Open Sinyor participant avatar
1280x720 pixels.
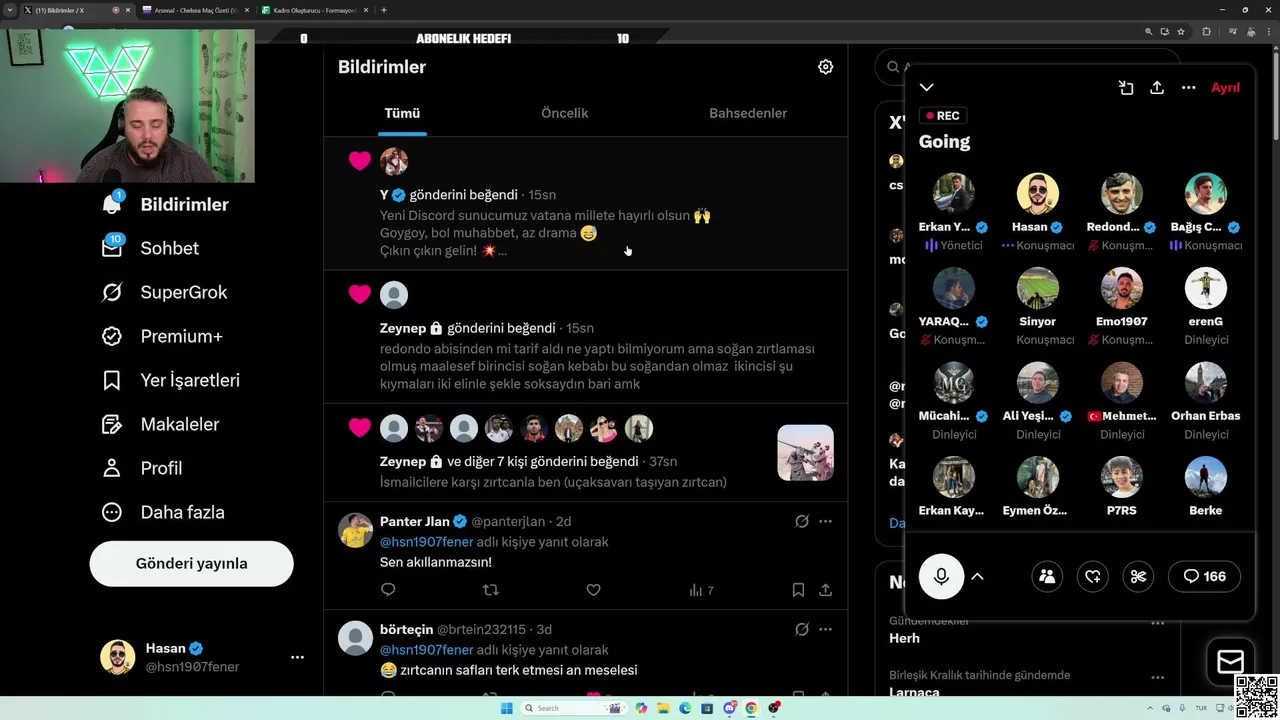1037,288
